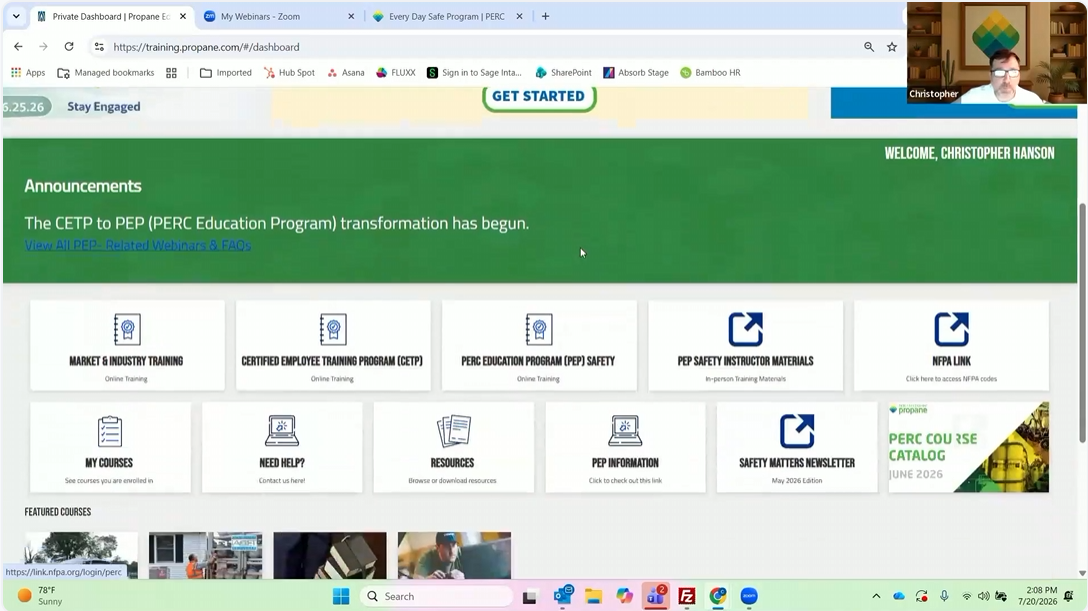This screenshot has width=1088, height=611.
Task: Close the My Webinars - Zoom tab
Action: 351,16
